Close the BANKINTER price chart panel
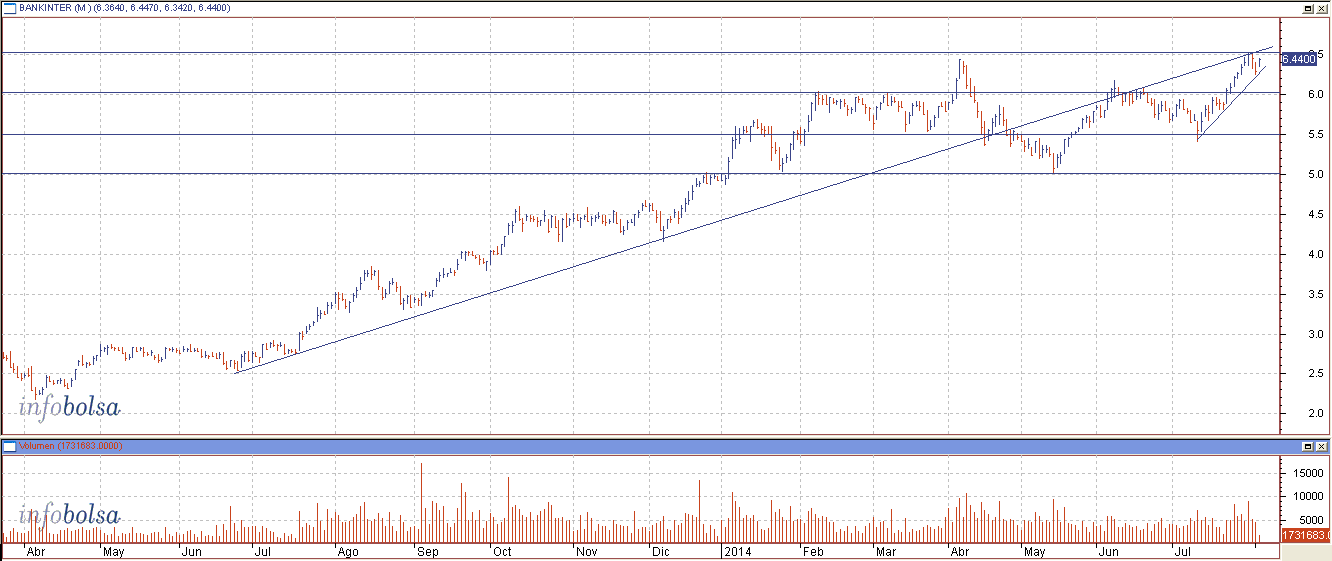Screen dimensions: 1332x561 coord(1322,7)
